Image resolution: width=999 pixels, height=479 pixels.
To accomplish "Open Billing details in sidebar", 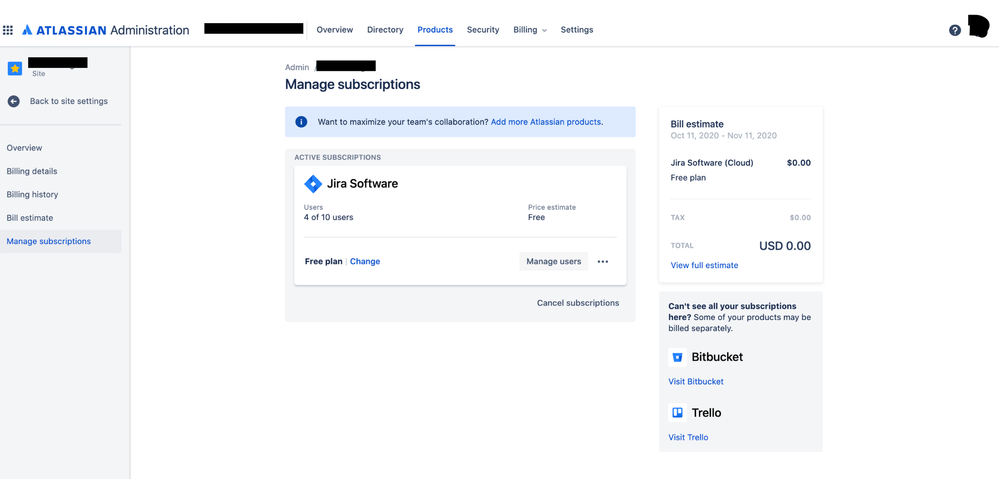I will [32, 171].
